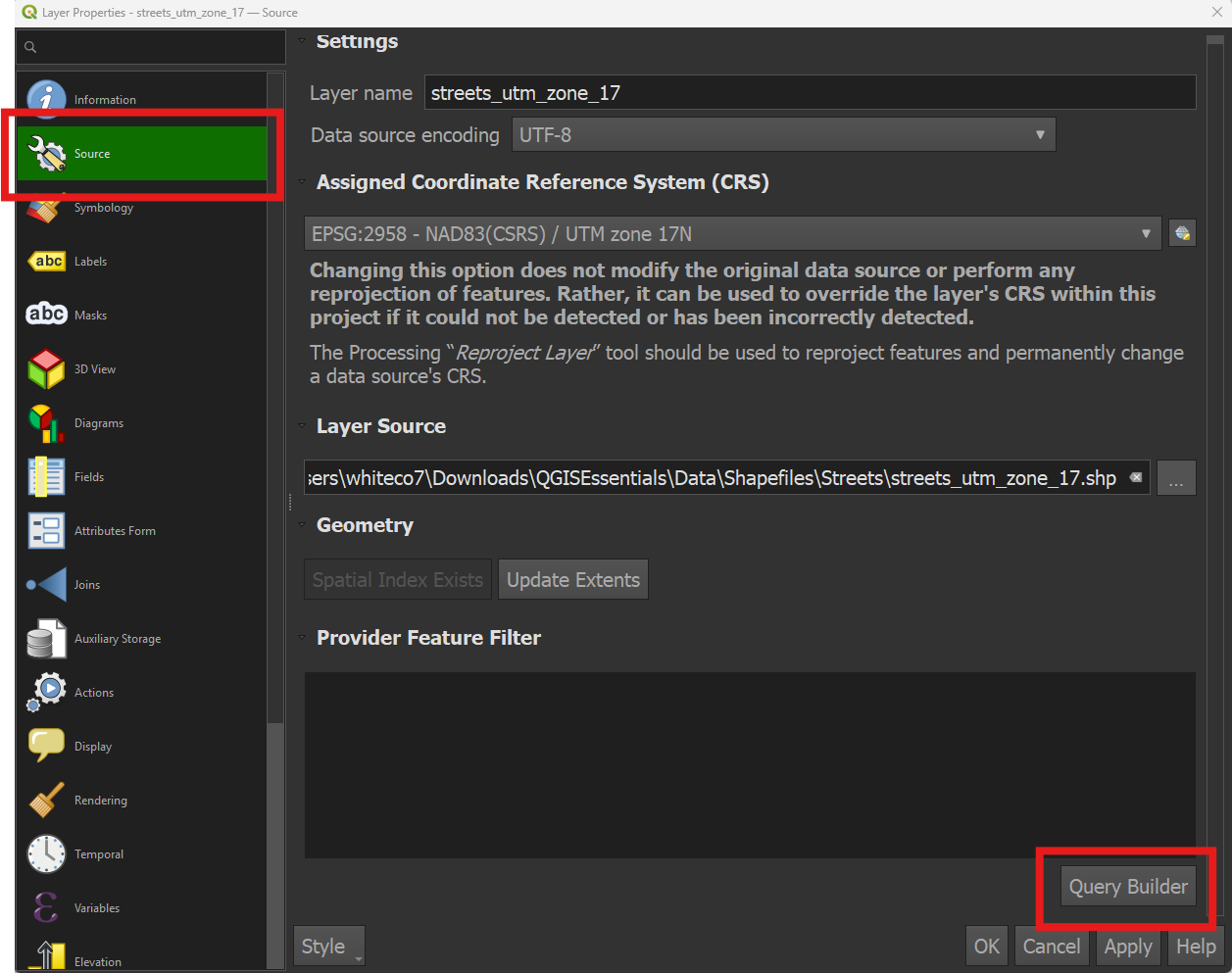This screenshot has height=973, width=1232.
Task: Browse for layer source with ellipsis button
Action: (x=1176, y=478)
